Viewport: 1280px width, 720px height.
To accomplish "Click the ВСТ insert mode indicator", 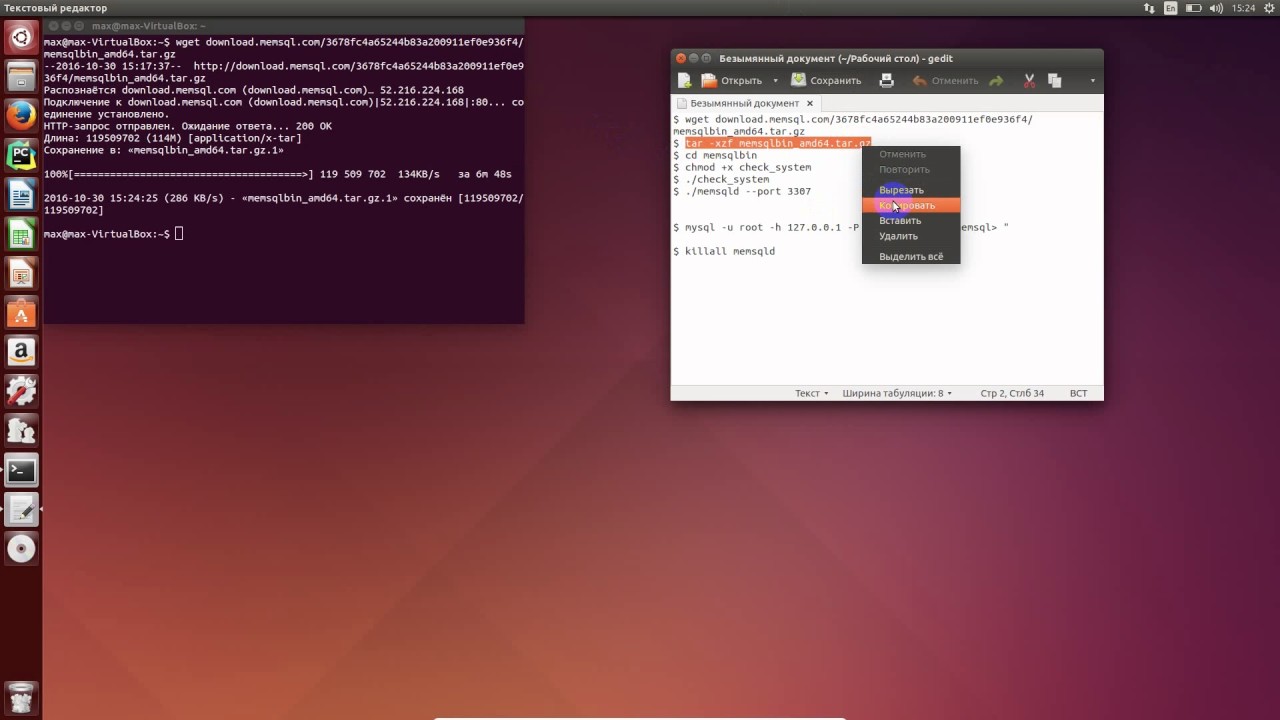I will point(1078,393).
